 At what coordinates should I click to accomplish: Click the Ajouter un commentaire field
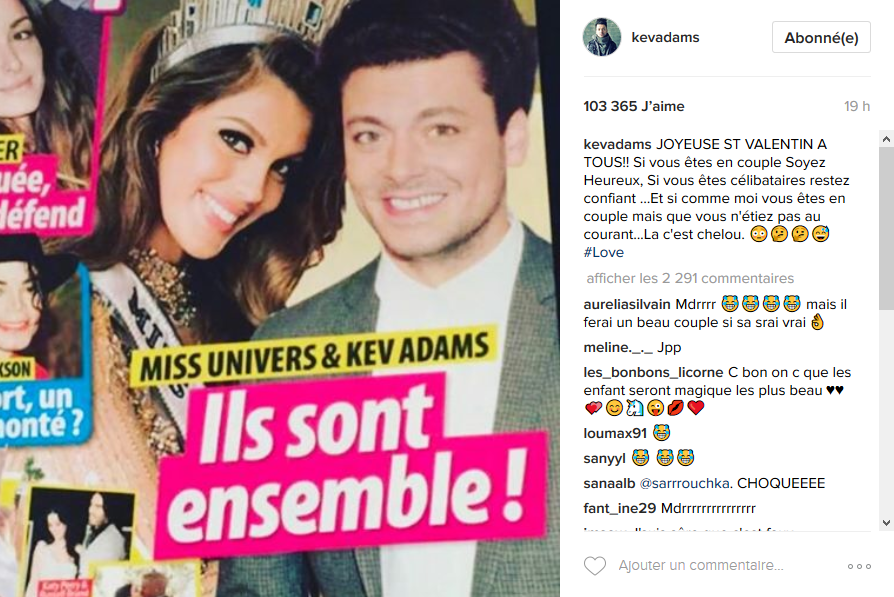[x=701, y=566]
